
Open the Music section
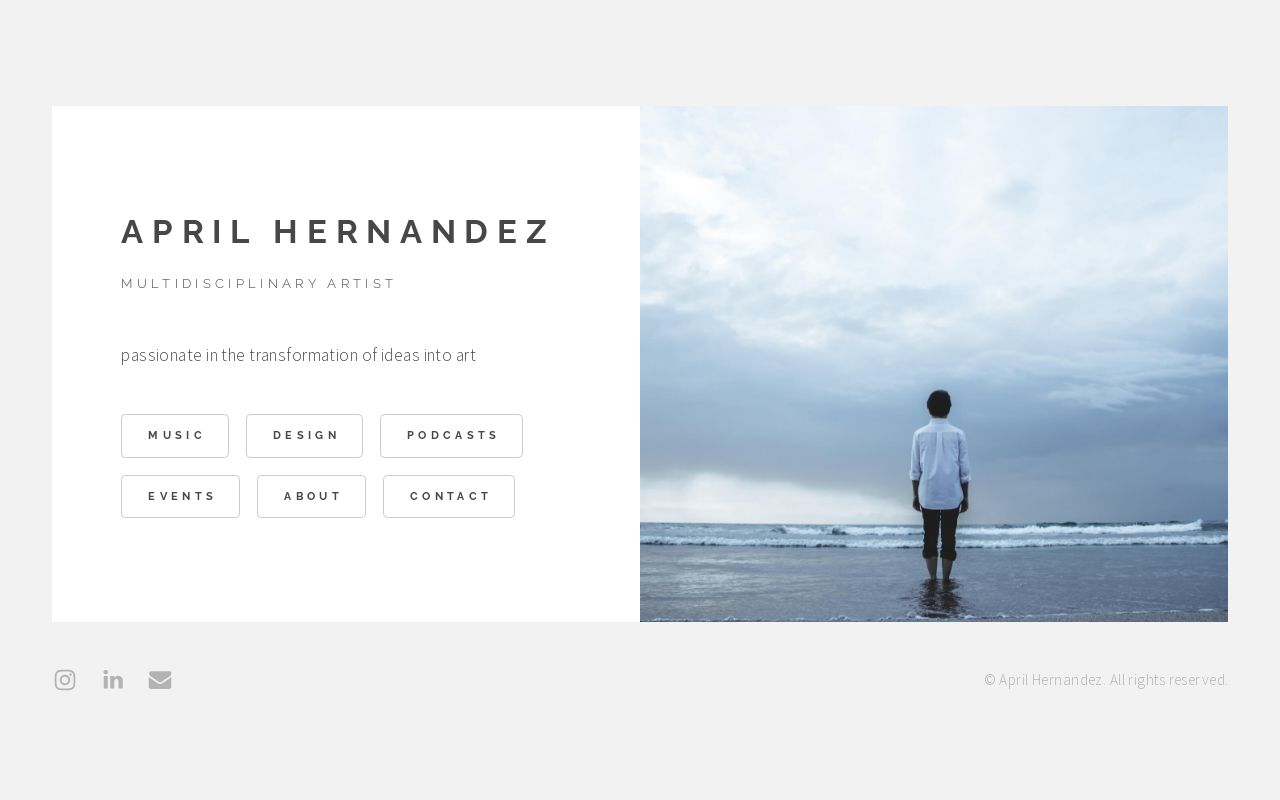pyautogui.click(x=175, y=436)
